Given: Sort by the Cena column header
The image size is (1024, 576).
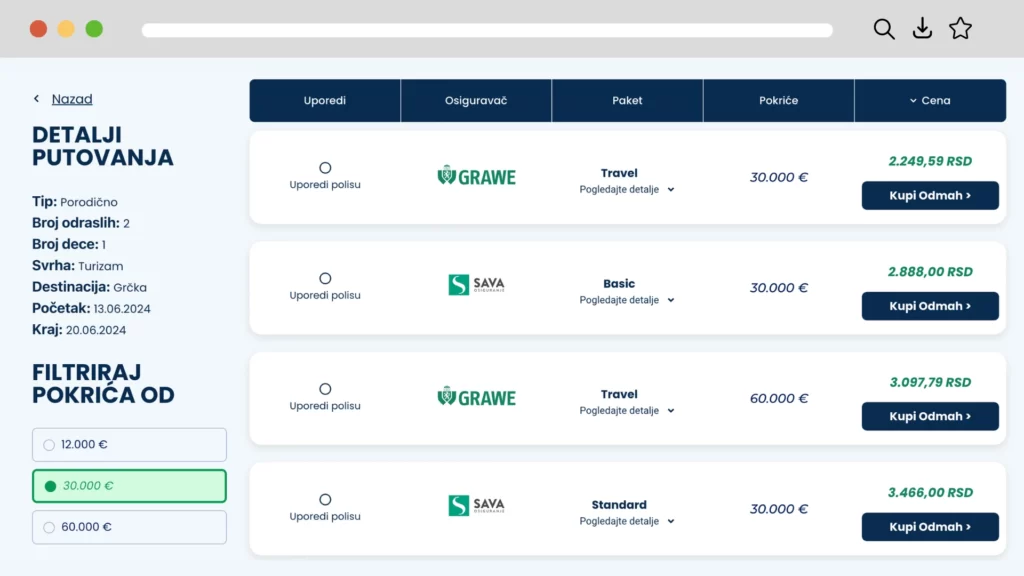Looking at the screenshot, I should coord(930,100).
